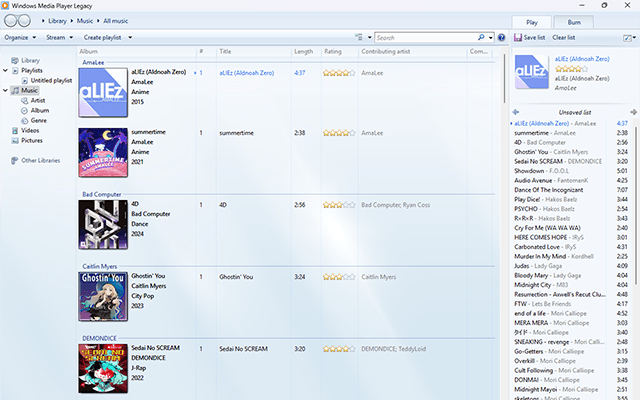The image size is (640, 400).
Task: Go forward with the forward arrow button
Action: [24, 20]
